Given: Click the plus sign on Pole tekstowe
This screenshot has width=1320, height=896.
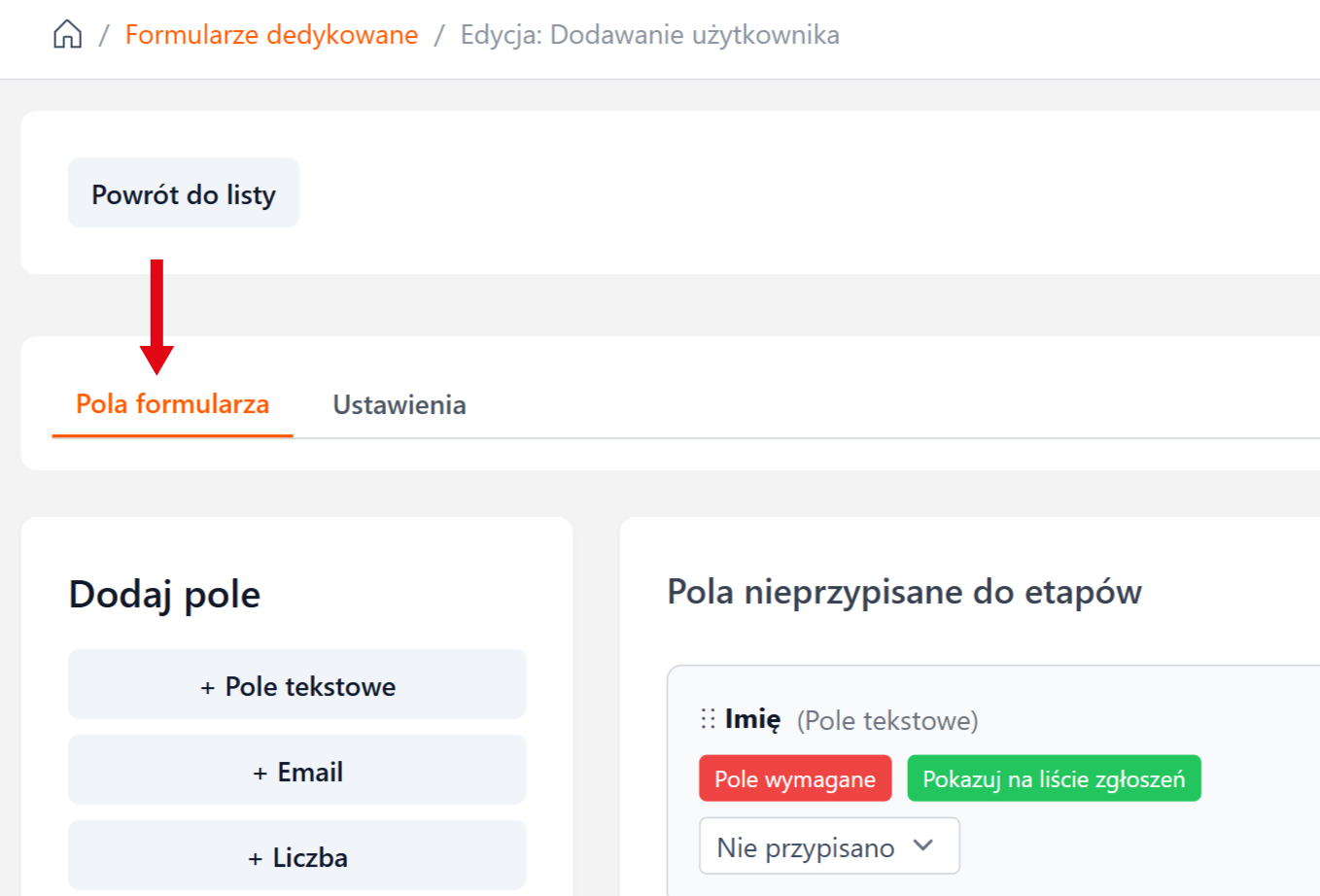Looking at the screenshot, I should (207, 688).
